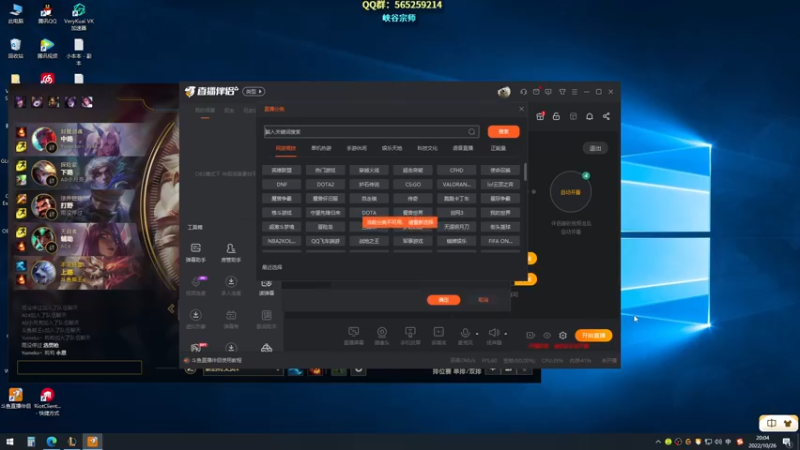Switch to the 娱乐天地 category tab
The image size is (800, 450).
click(x=392, y=148)
